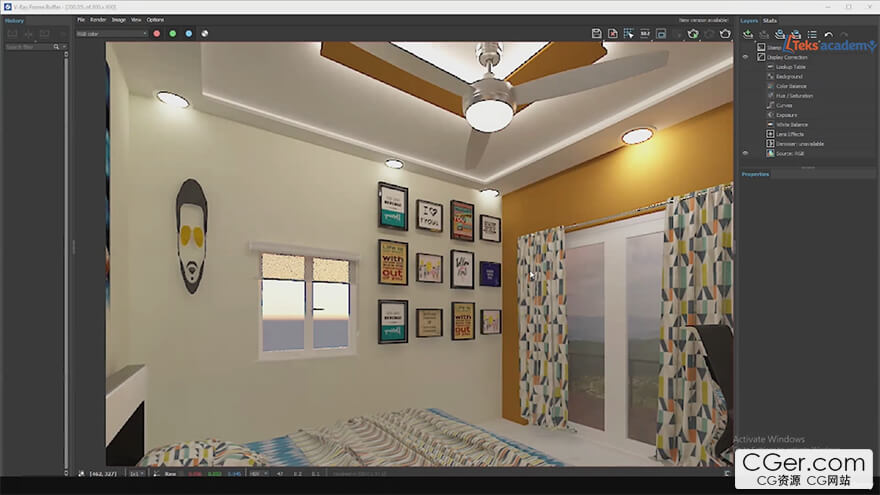Click the final render teapot icon
Viewport: 880px width, 495px height.
(726, 33)
